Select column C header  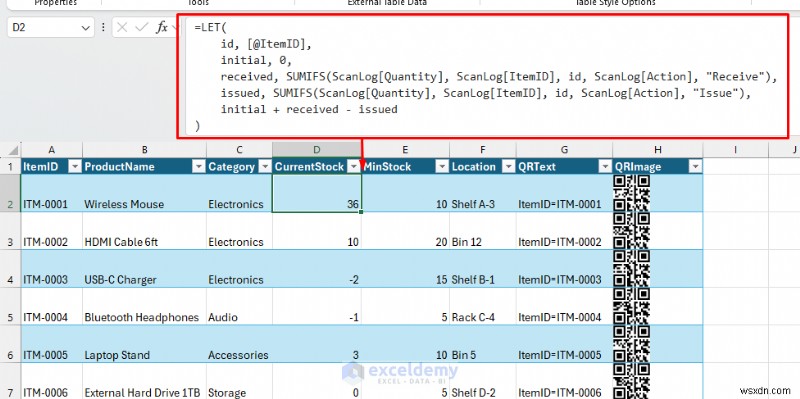(239, 150)
